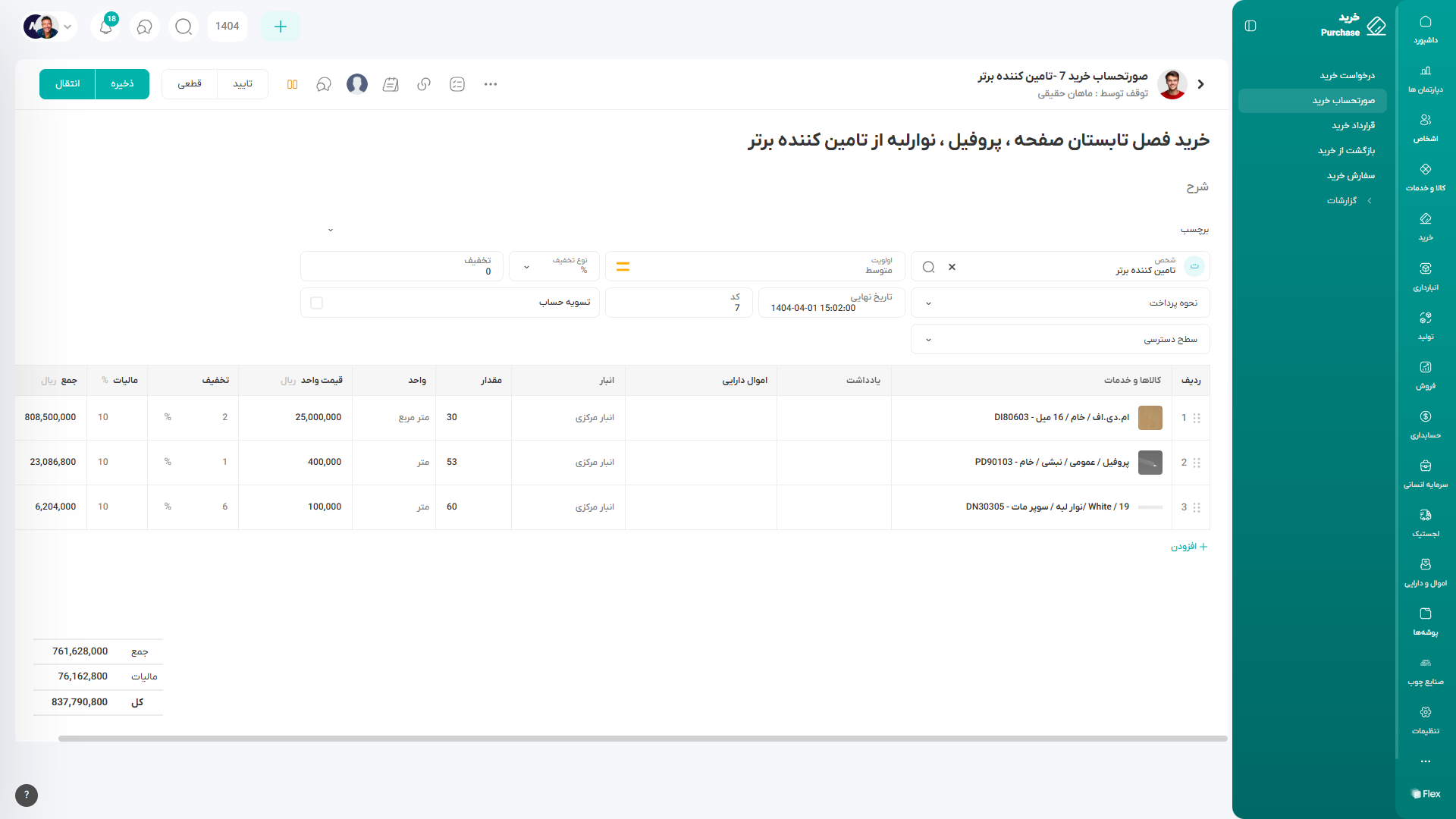Image resolution: width=1456 pixels, height=819 pixels.
Task: Select بازگشت از خرید menu item
Action: (1346, 150)
